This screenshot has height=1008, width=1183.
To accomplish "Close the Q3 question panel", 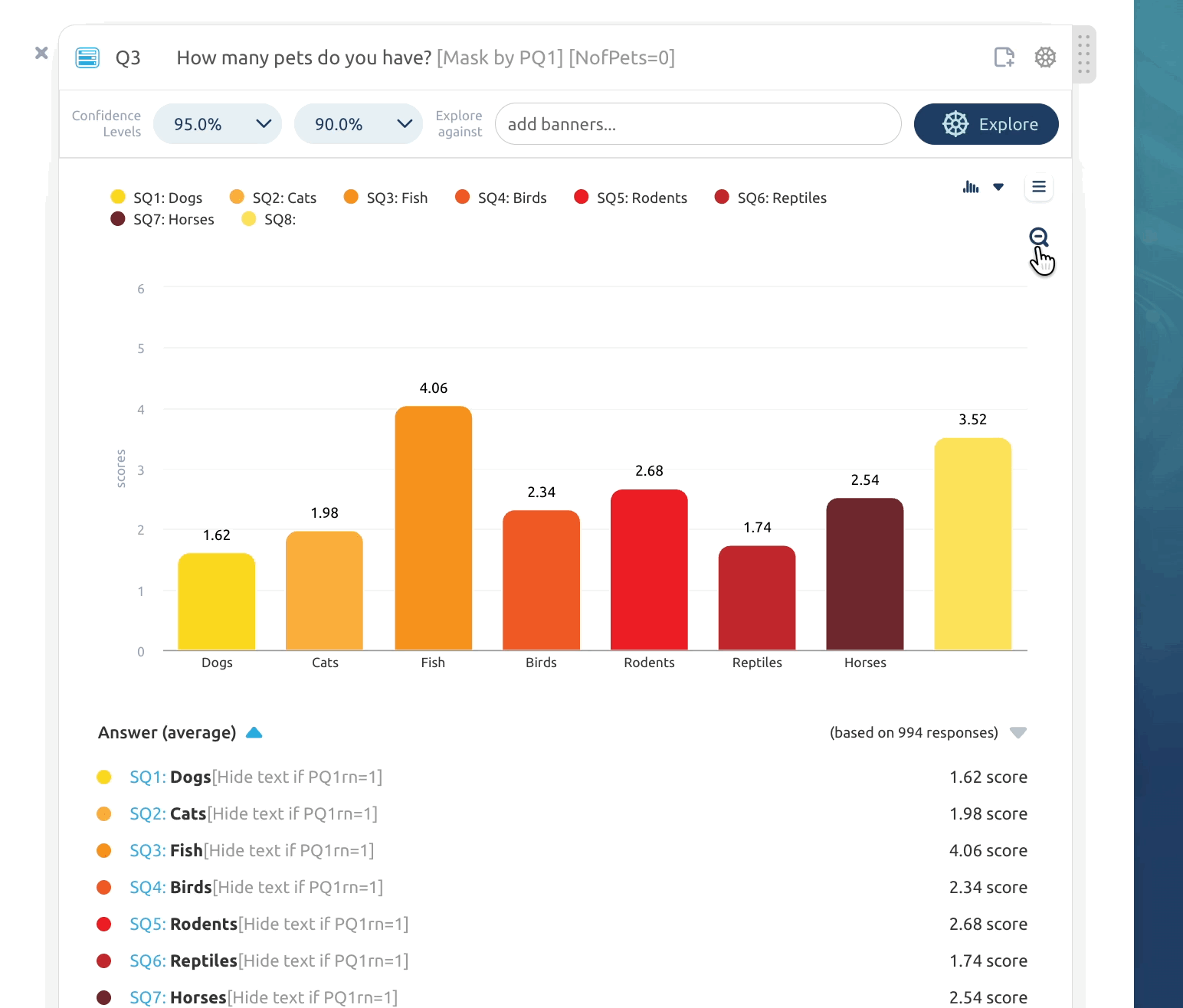I will tap(41, 53).
